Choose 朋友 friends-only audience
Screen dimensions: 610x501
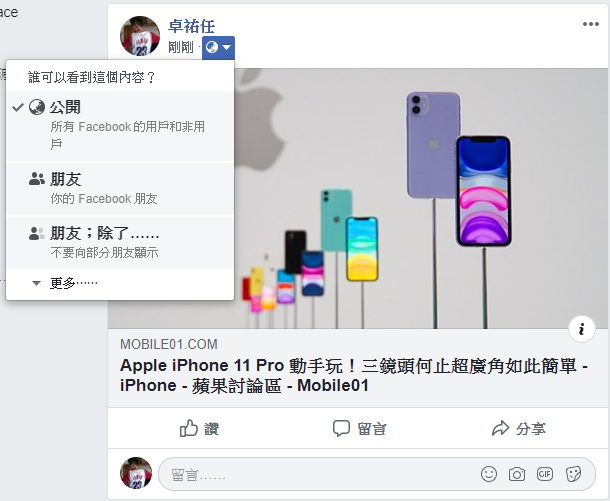click(120, 189)
